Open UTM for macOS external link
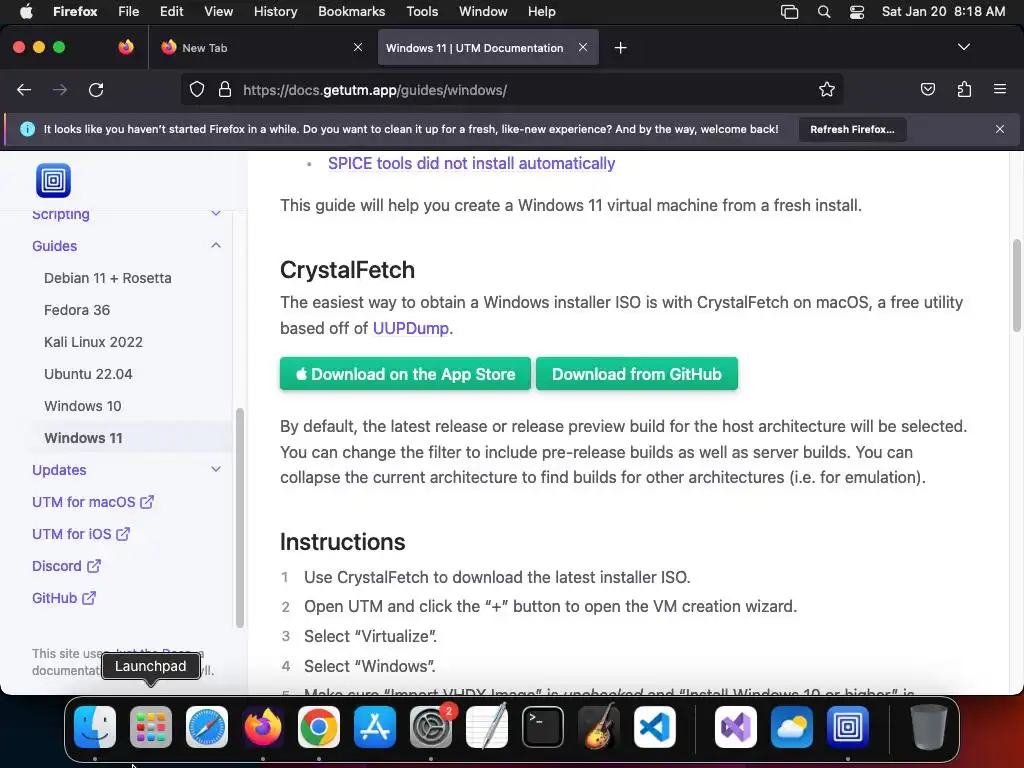 [x=93, y=502]
